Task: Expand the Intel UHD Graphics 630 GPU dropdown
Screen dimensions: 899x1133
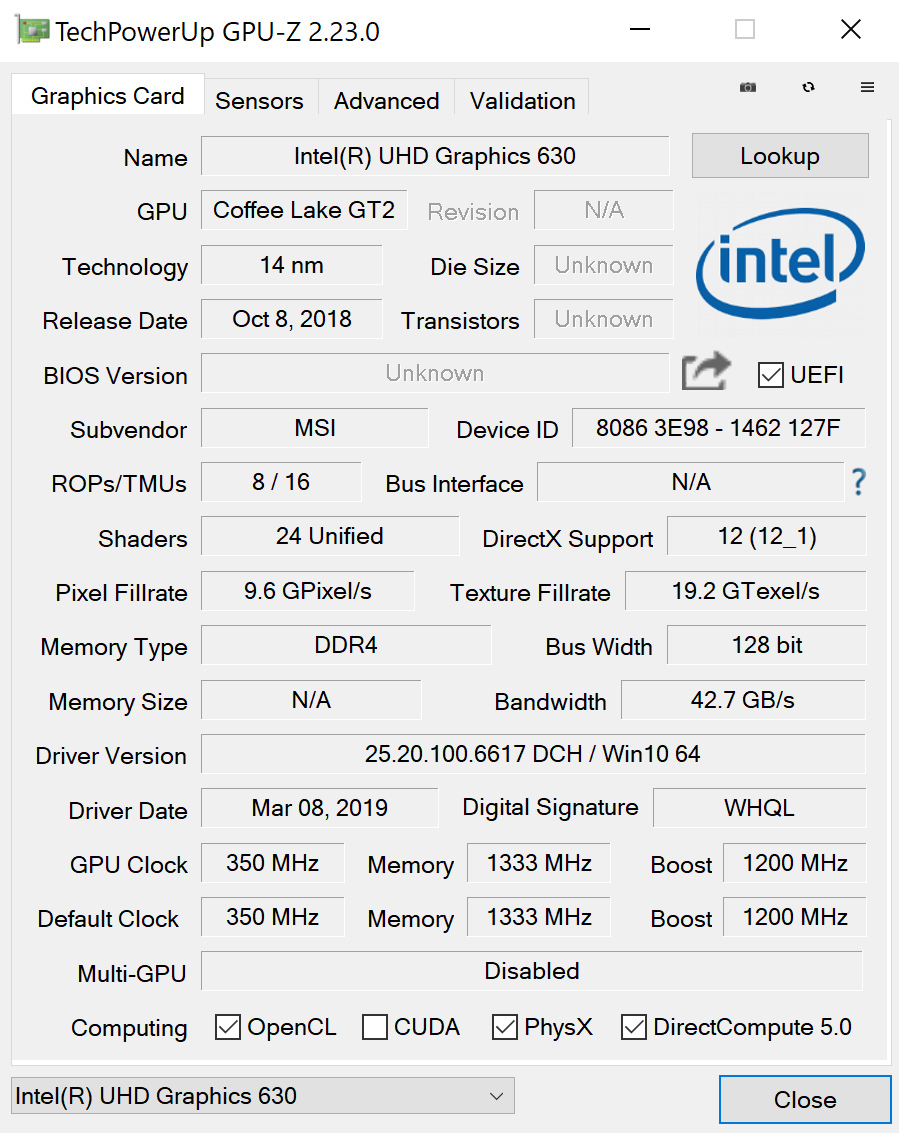Action: tap(262, 1096)
